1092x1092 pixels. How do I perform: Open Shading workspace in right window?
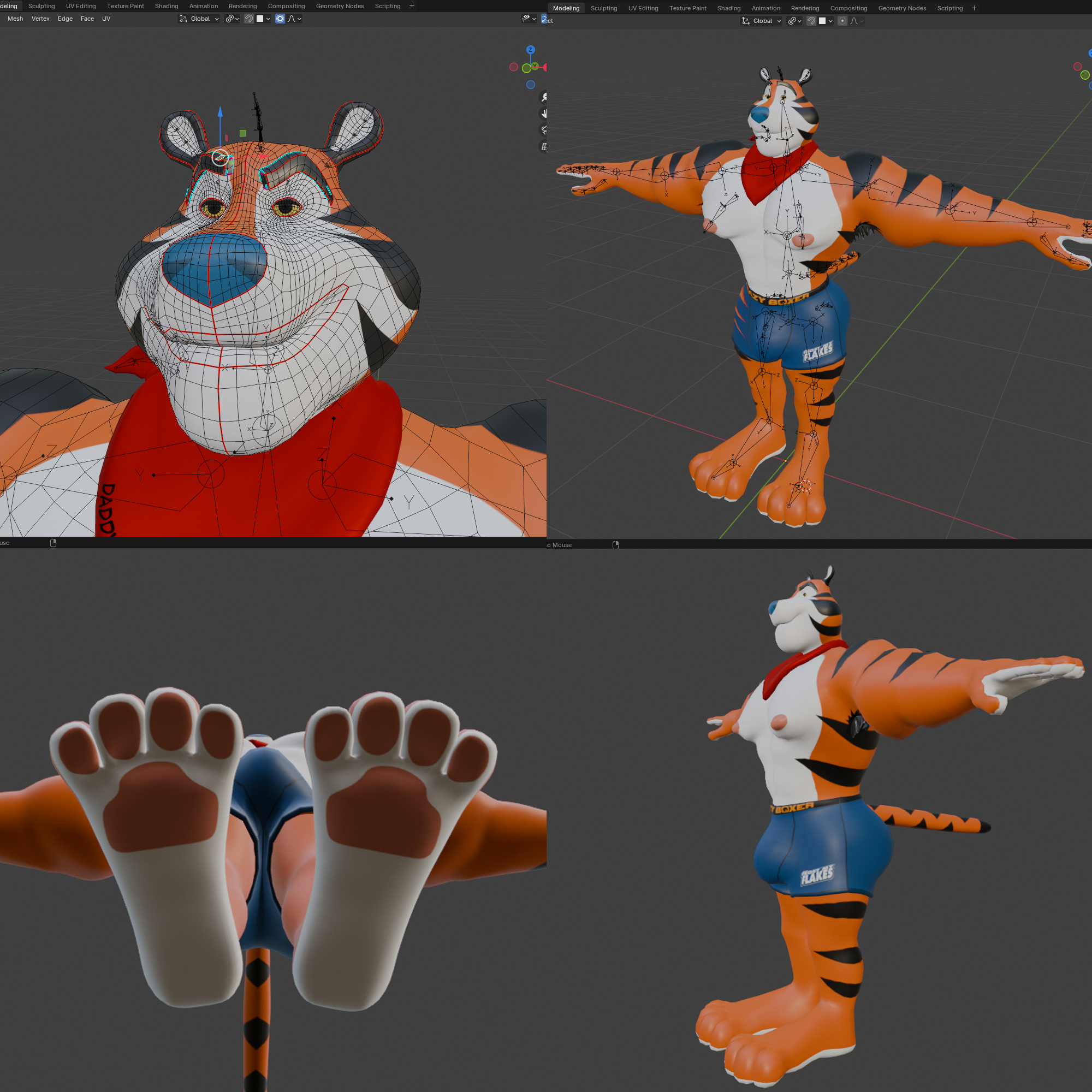point(729,9)
